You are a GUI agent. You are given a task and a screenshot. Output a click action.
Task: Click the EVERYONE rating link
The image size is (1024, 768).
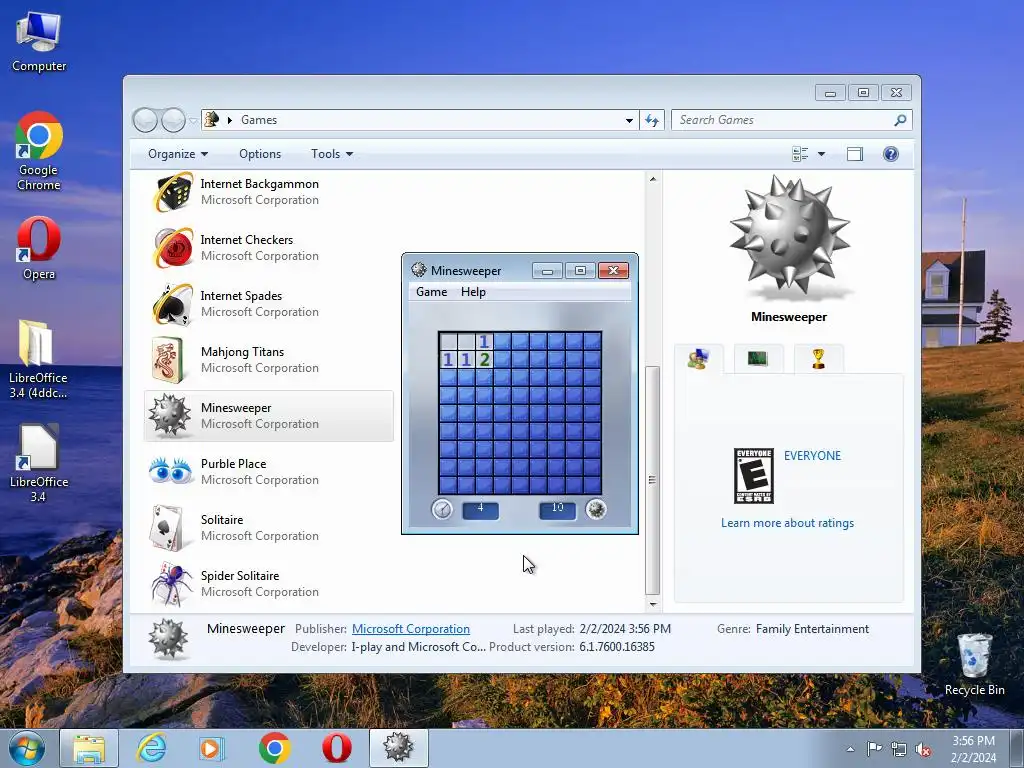click(812, 456)
